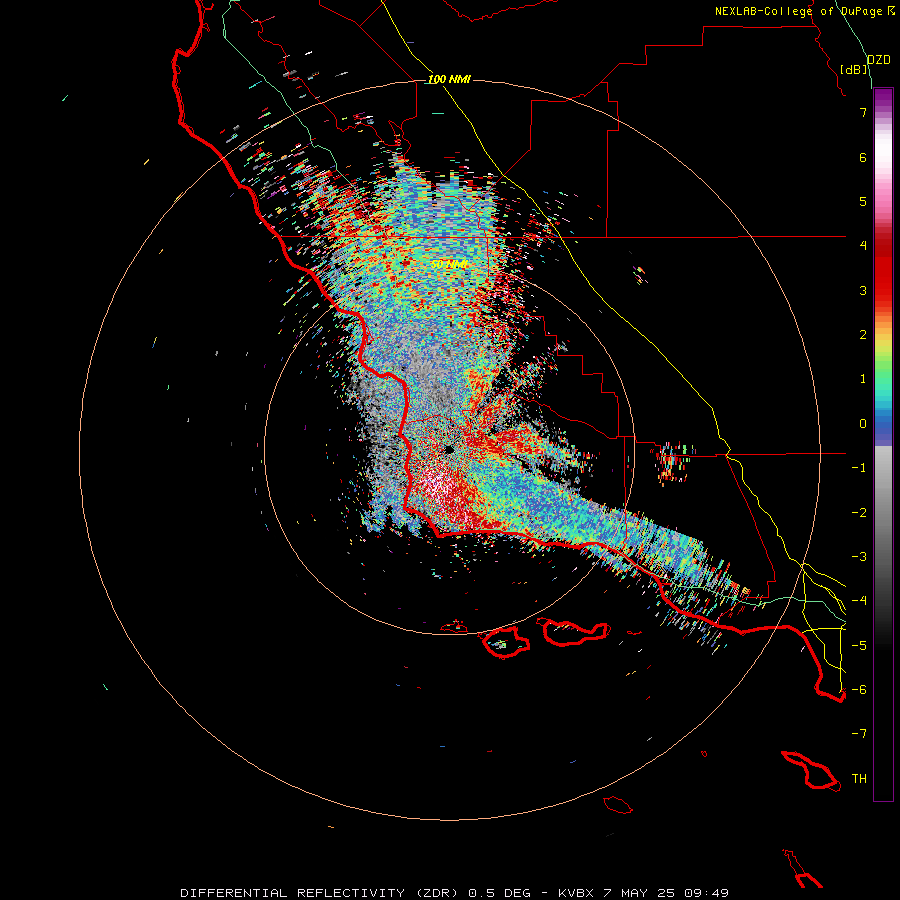Image resolution: width=900 pixels, height=900 pixels.
Task: Click the -2 value on the color scale
Action: pyautogui.click(x=859, y=513)
